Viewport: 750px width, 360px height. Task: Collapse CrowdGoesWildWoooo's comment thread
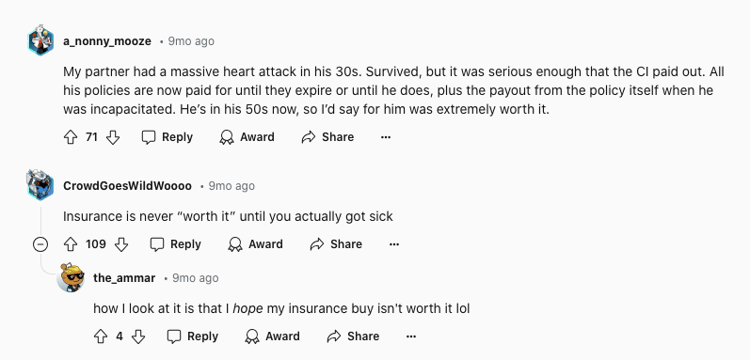(40, 244)
